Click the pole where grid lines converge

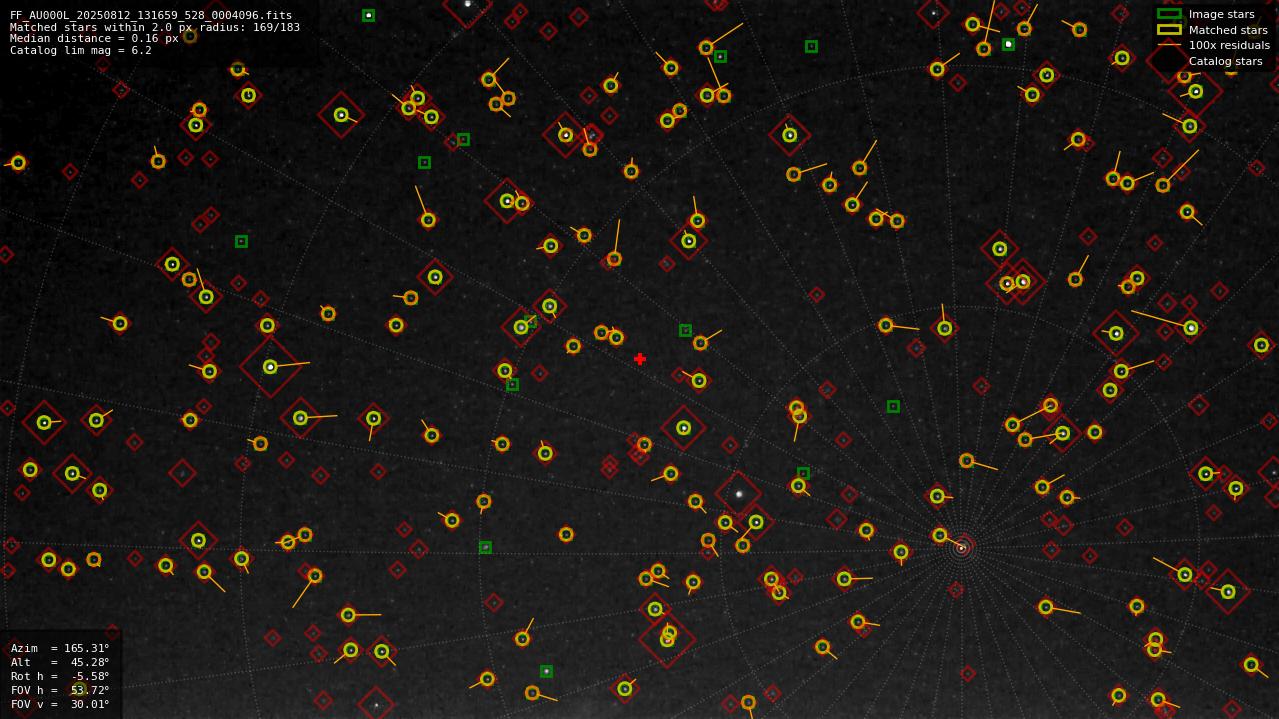click(x=961, y=548)
